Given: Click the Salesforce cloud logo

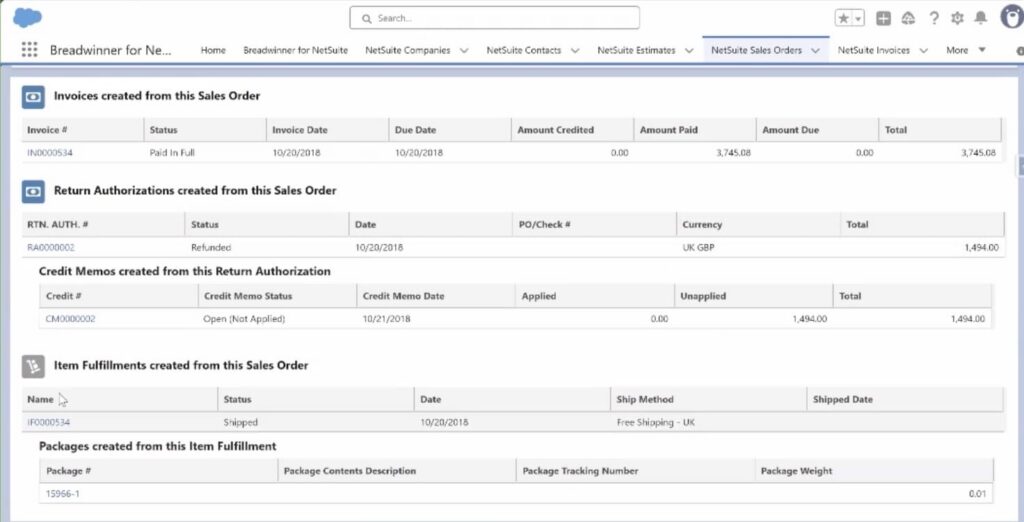Looking at the screenshot, I should coord(27,18).
